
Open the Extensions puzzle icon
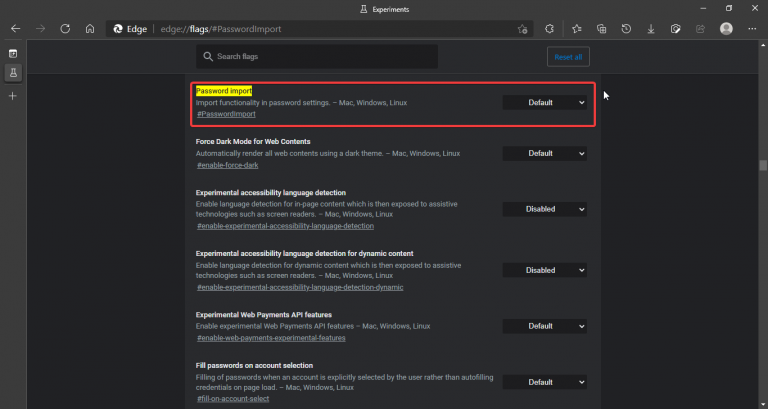click(550, 29)
